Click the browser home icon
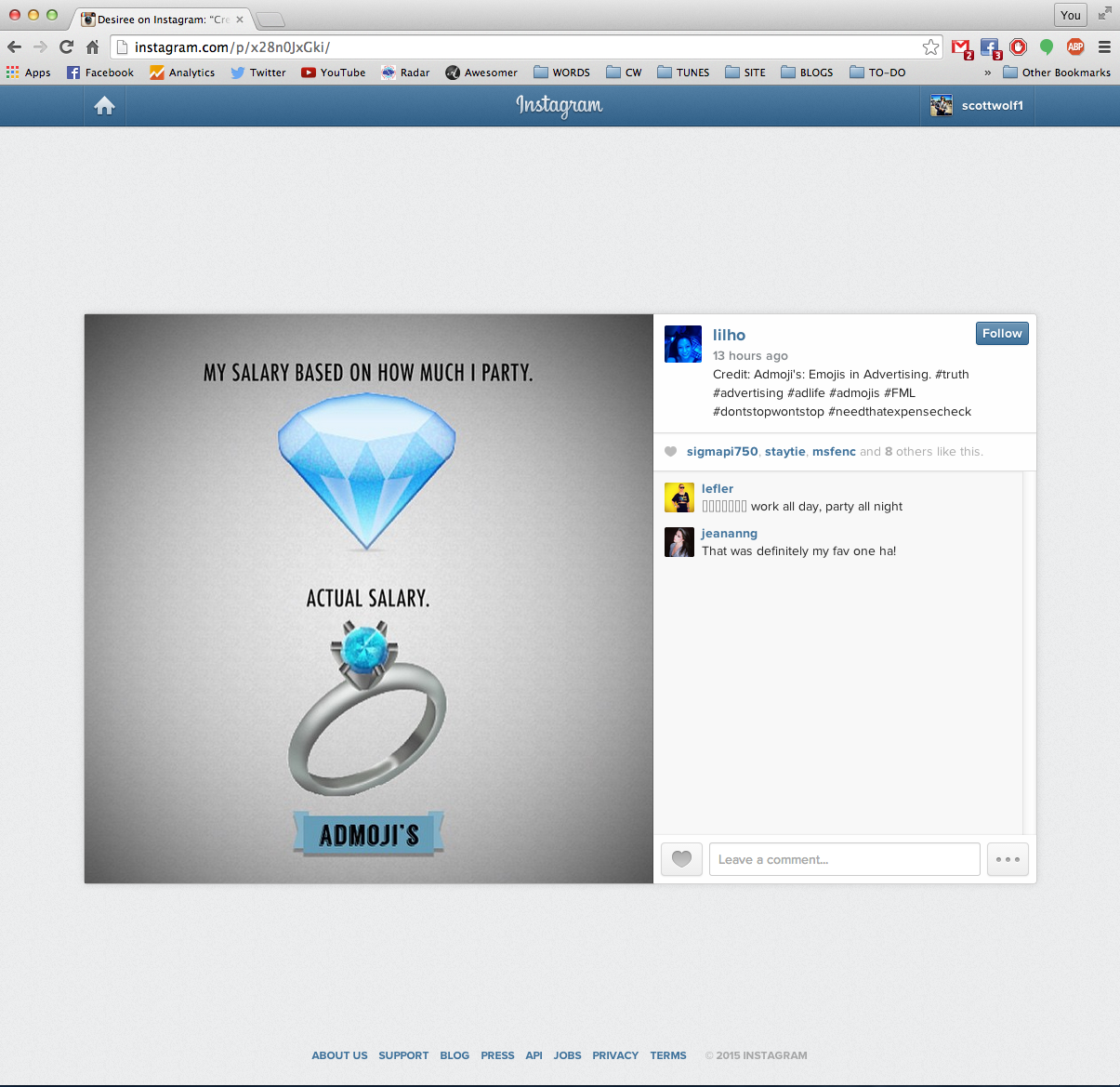Viewport: 1120px width, 1087px height. [x=92, y=46]
